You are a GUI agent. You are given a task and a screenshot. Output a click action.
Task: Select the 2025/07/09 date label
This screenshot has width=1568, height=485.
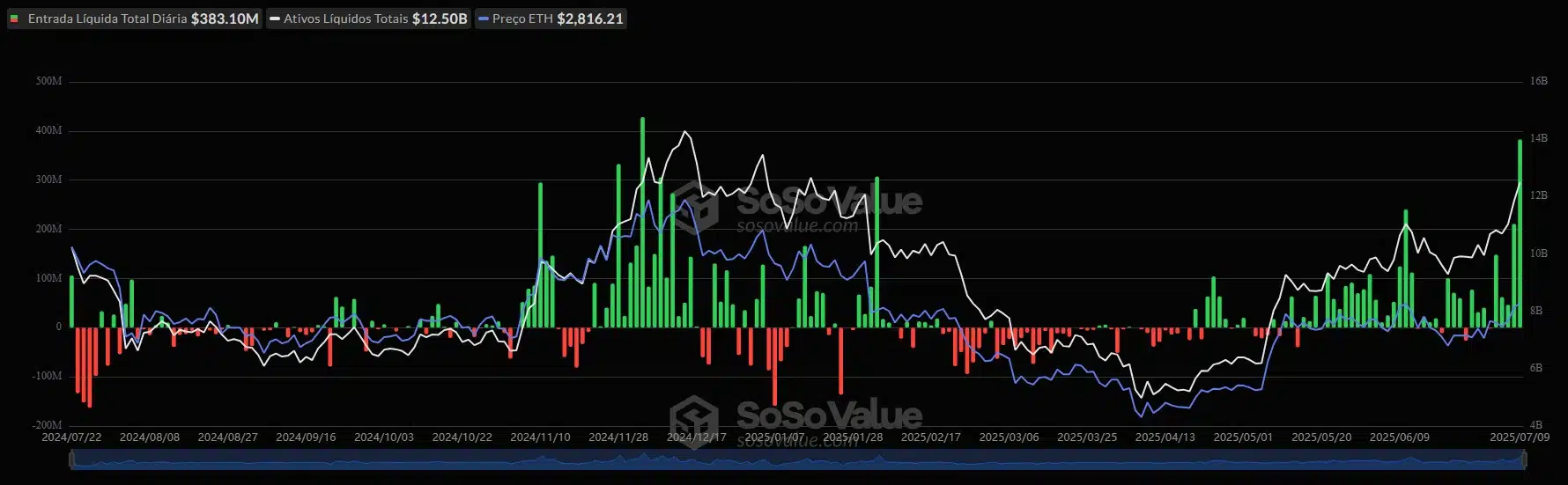(1519, 437)
